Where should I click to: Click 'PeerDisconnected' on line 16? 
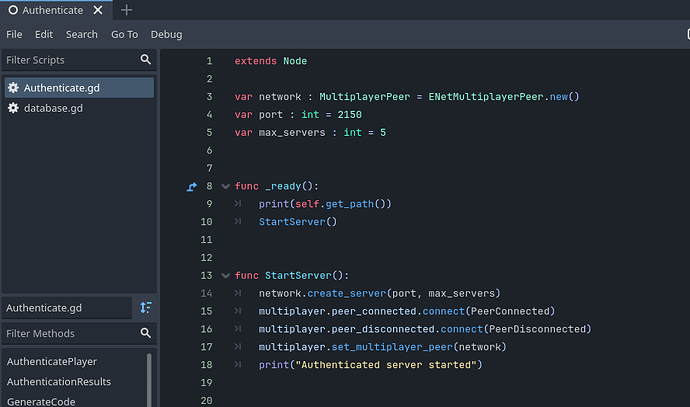click(x=537, y=329)
